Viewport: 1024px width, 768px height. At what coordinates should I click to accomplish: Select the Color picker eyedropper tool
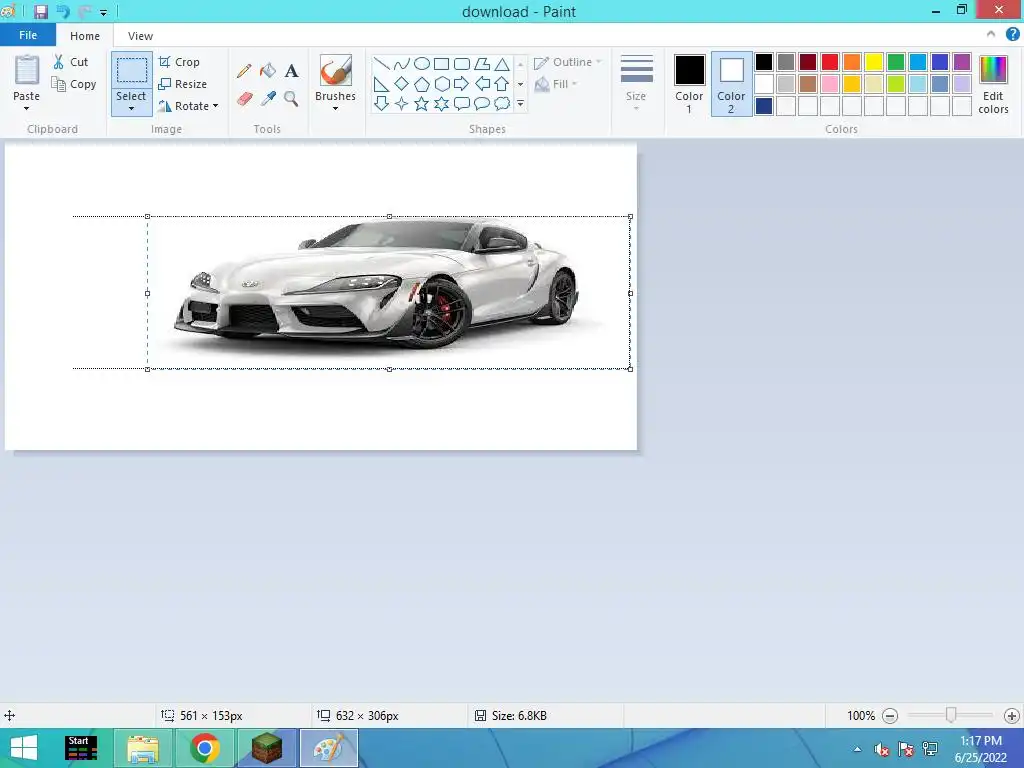pyautogui.click(x=268, y=99)
